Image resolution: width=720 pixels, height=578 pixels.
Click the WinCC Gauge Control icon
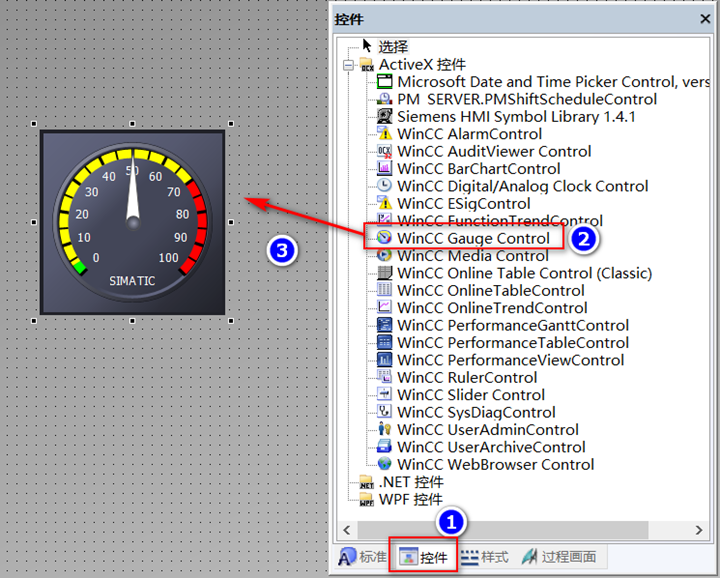pyautogui.click(x=384, y=238)
